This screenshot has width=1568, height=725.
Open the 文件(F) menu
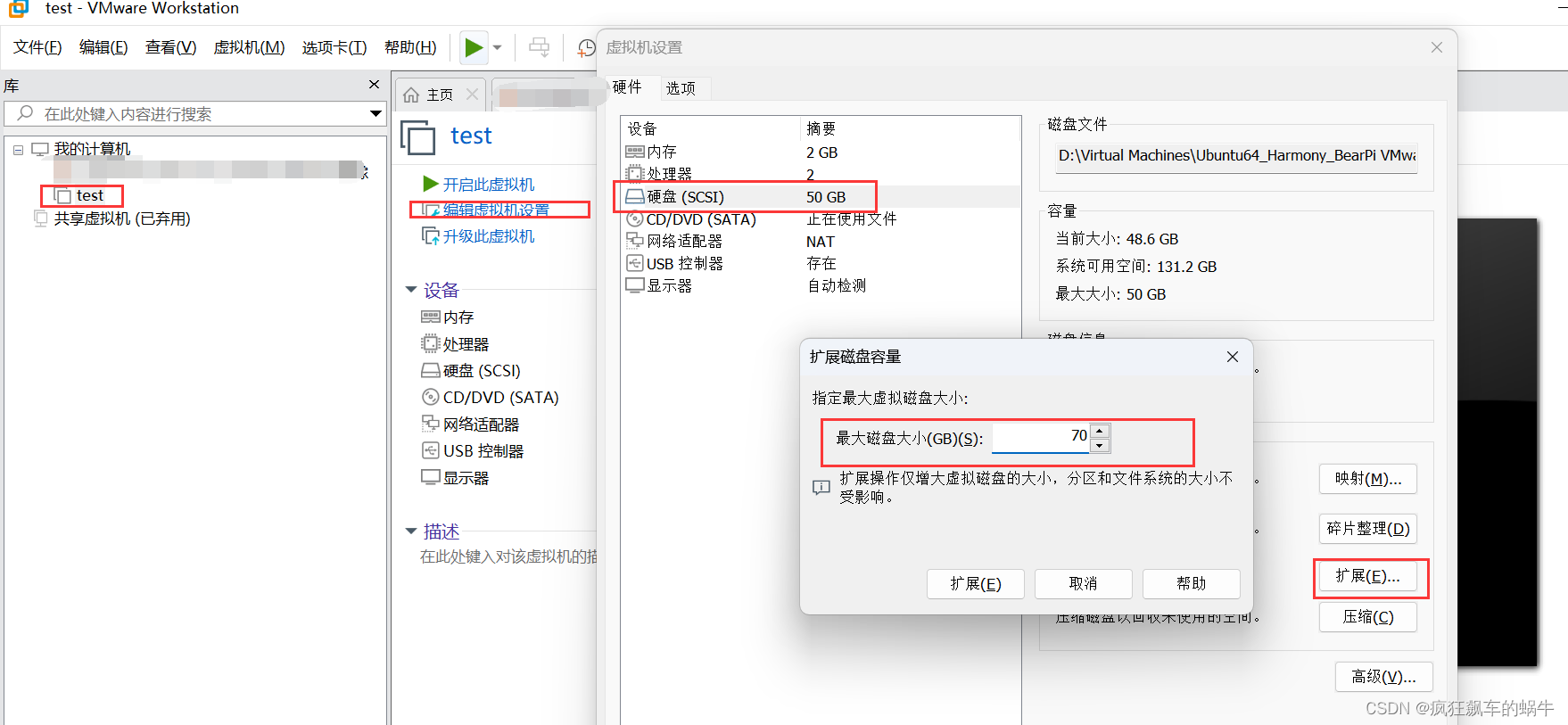[x=37, y=47]
